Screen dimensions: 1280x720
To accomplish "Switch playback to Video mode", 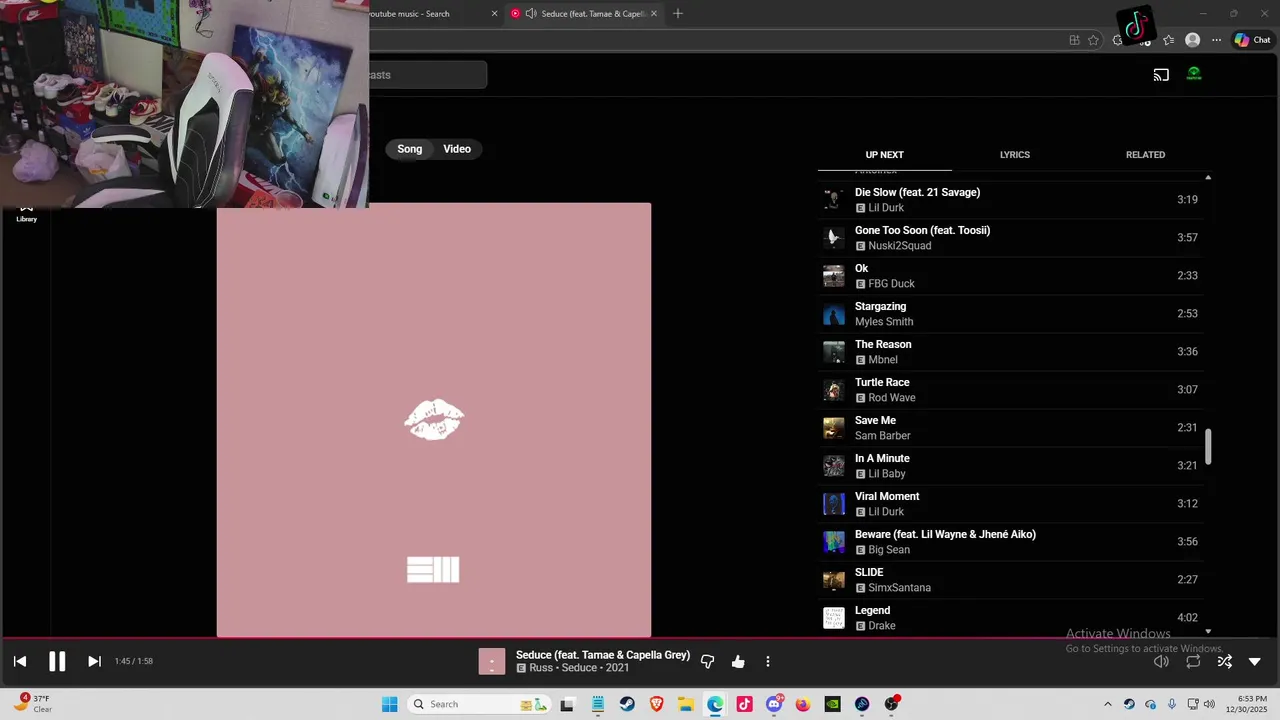I will [x=457, y=149].
